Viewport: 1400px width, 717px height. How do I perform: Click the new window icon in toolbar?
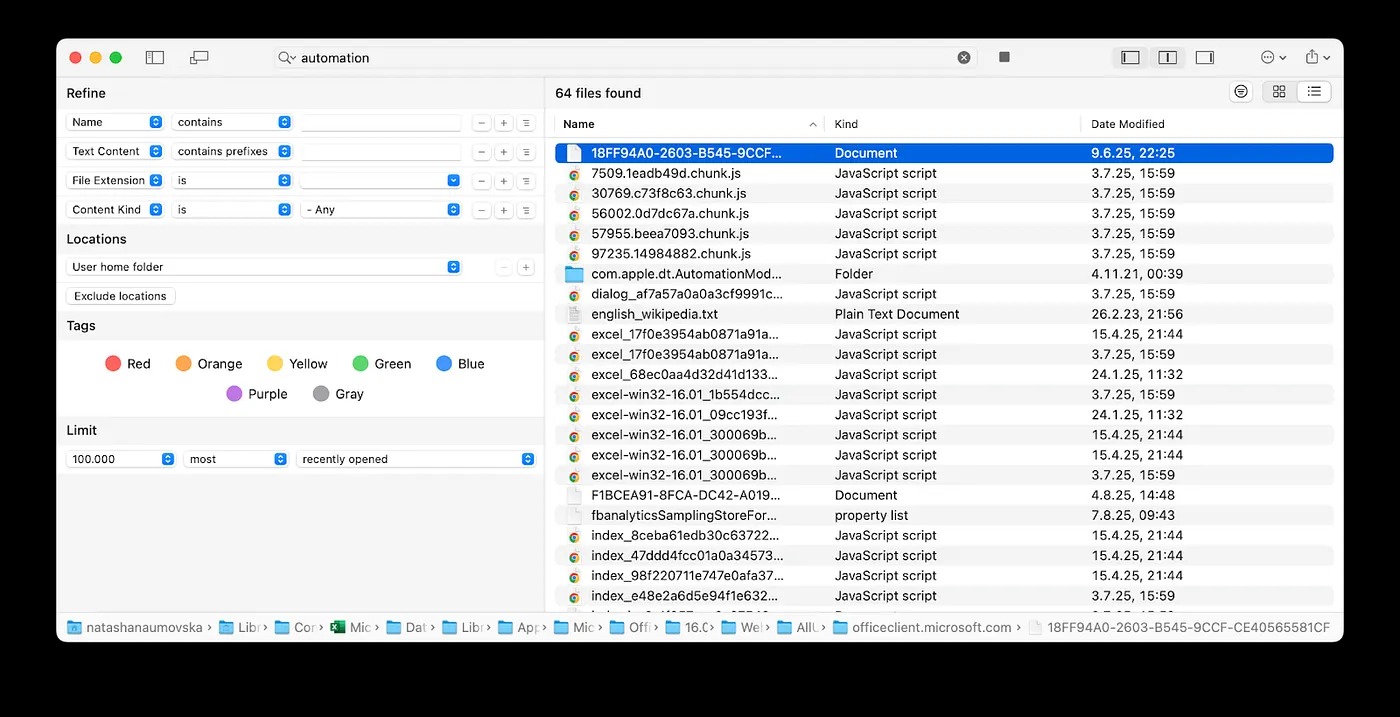tap(199, 58)
